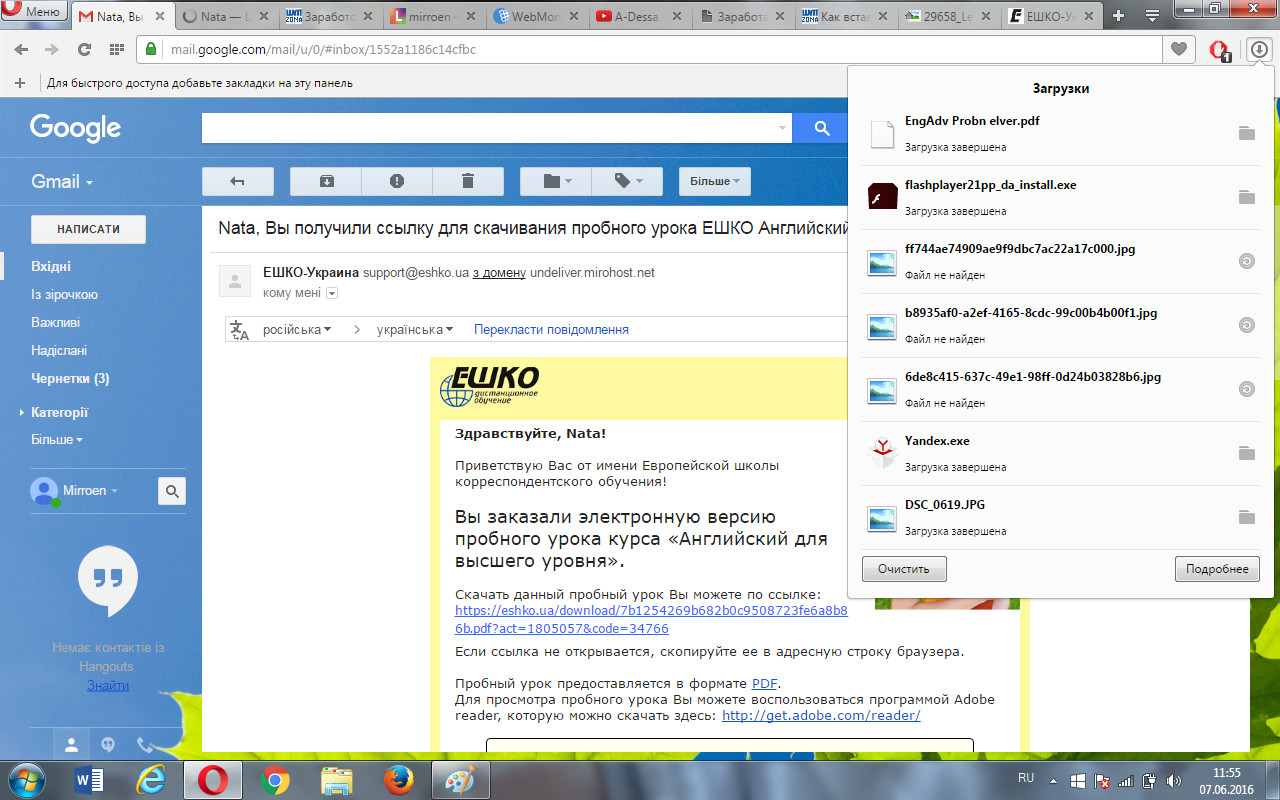1280x800 pixels.
Task: Open folder for flashplayer21pp_da_install.exe download
Action: click(x=1246, y=197)
